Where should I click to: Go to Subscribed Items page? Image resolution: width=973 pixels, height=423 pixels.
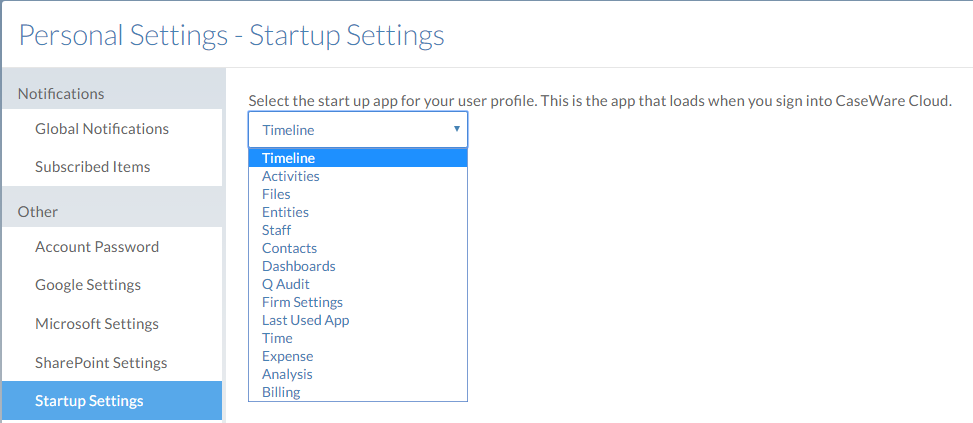pyautogui.click(x=92, y=167)
